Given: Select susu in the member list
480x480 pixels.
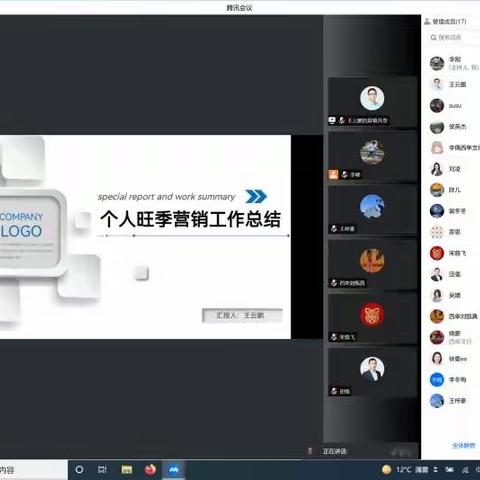Looking at the screenshot, I should coord(454,106).
